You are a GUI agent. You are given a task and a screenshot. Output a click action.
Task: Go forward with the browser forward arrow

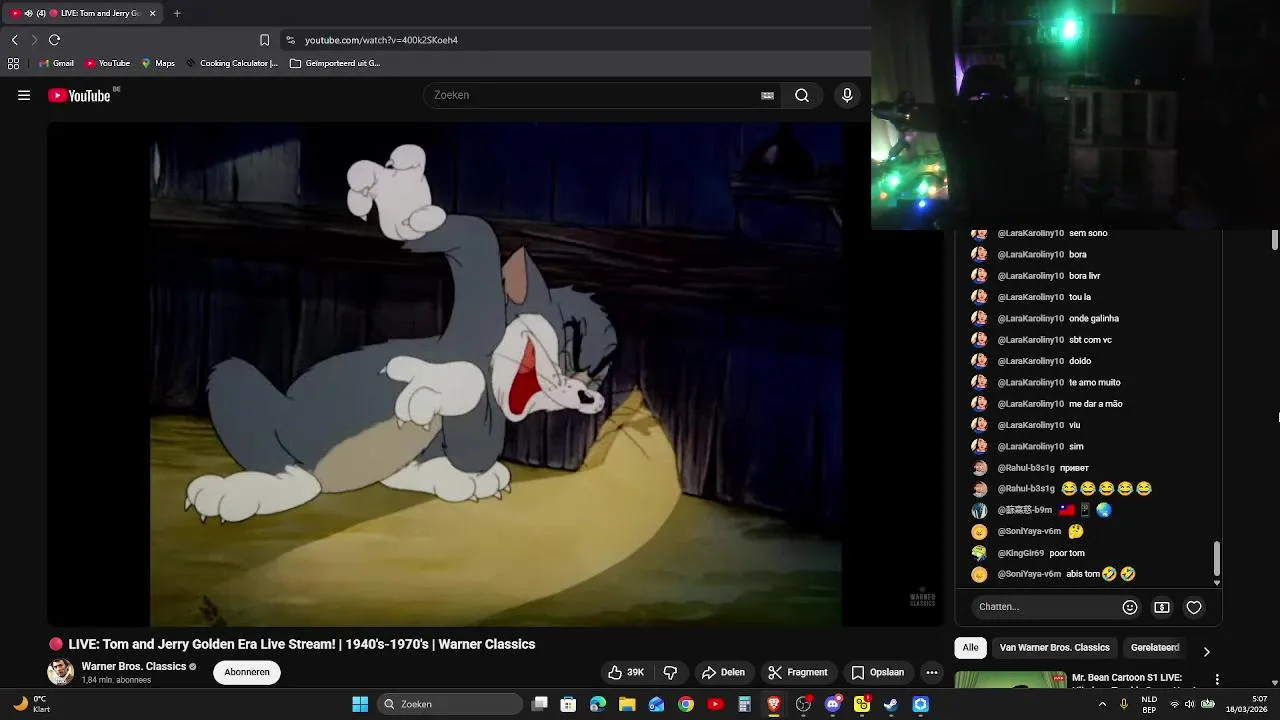click(x=34, y=40)
